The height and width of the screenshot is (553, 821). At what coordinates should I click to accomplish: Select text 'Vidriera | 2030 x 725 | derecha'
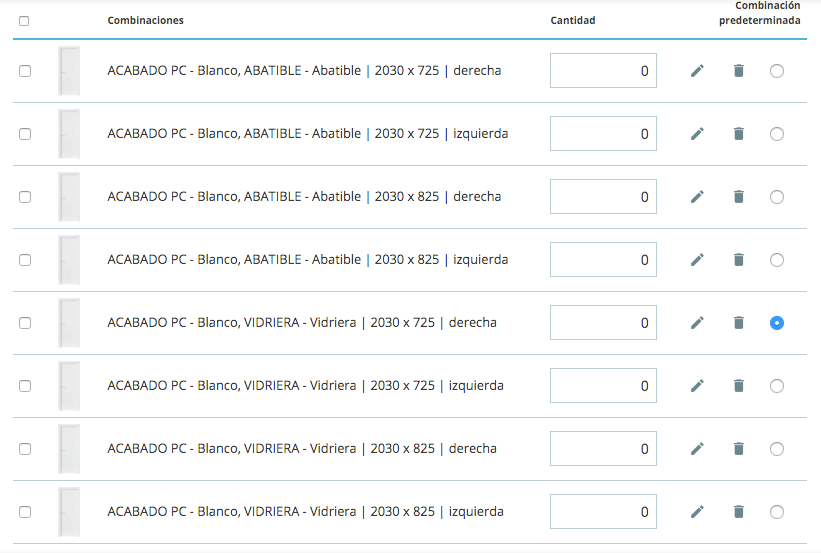(403, 323)
